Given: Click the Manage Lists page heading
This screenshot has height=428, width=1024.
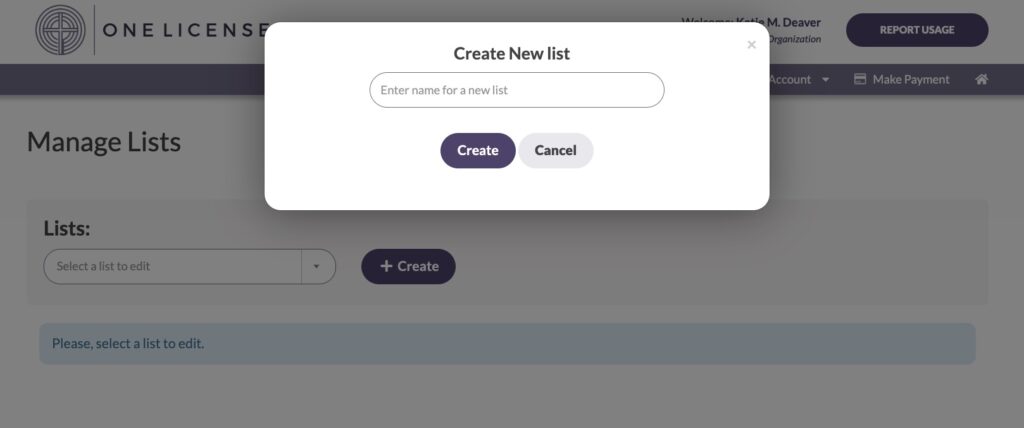Looking at the screenshot, I should [x=104, y=142].
